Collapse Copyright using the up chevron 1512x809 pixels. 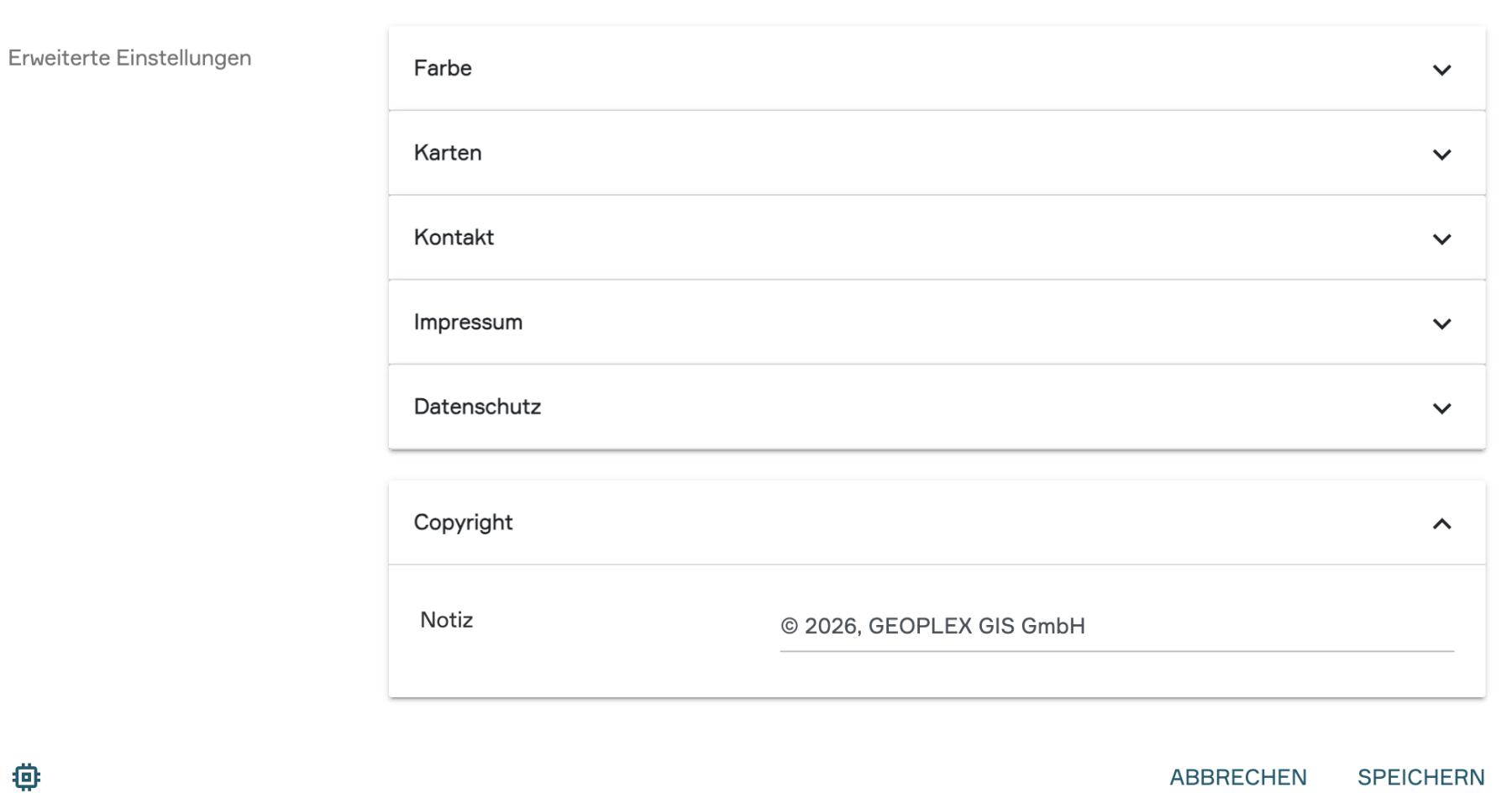[1441, 524]
